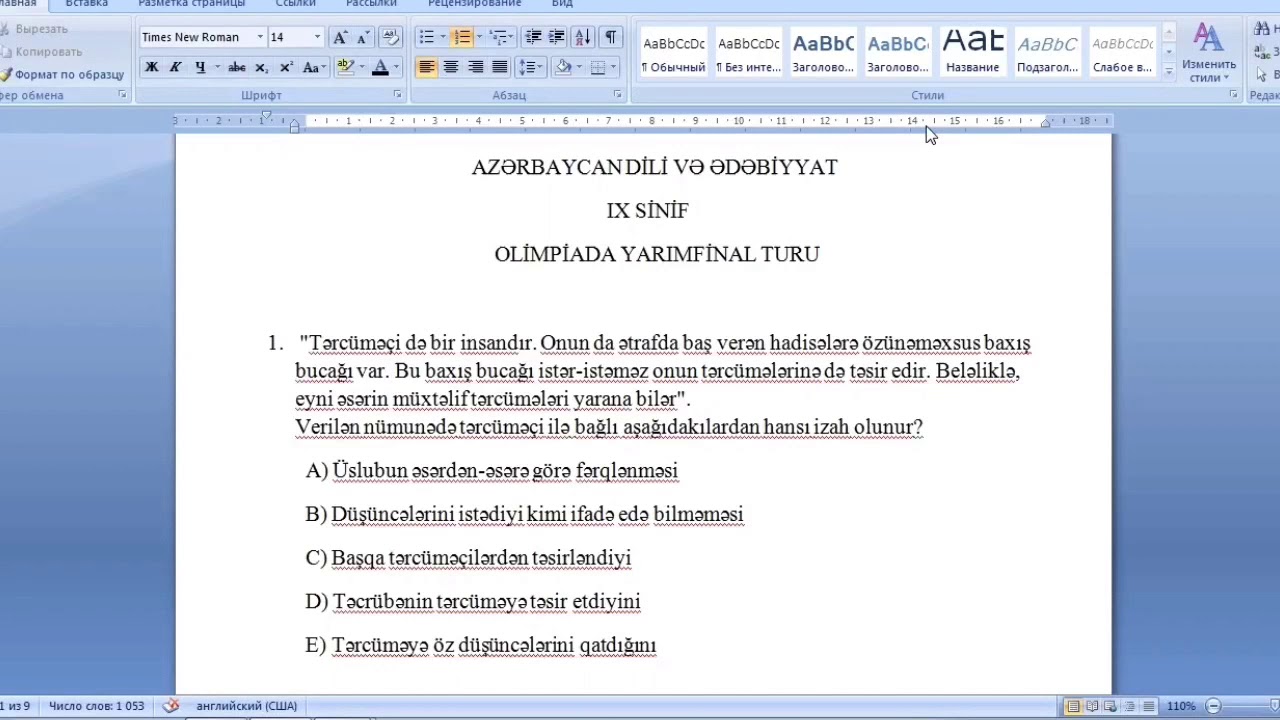Toggle italic (К) formatting
Image resolution: width=1280 pixels, height=720 pixels.
[x=176, y=67]
